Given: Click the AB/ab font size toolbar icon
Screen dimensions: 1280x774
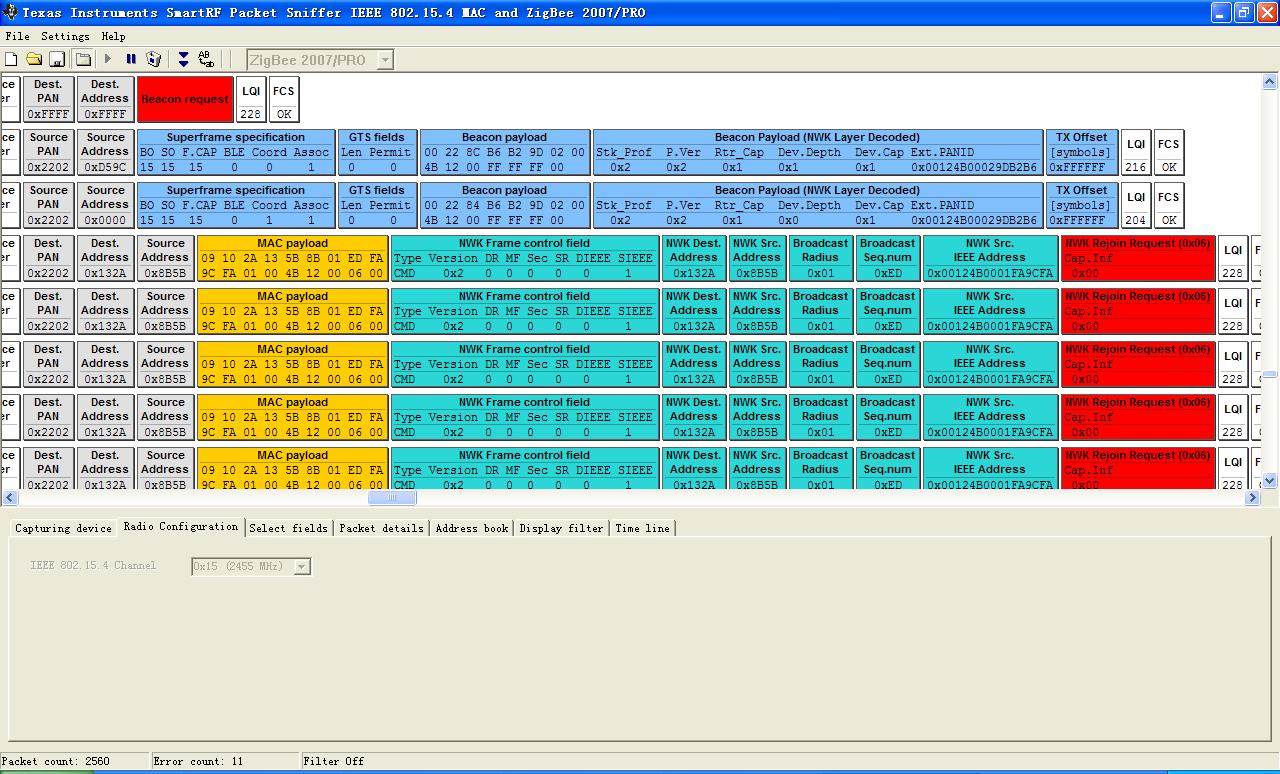Looking at the screenshot, I should click(206, 60).
